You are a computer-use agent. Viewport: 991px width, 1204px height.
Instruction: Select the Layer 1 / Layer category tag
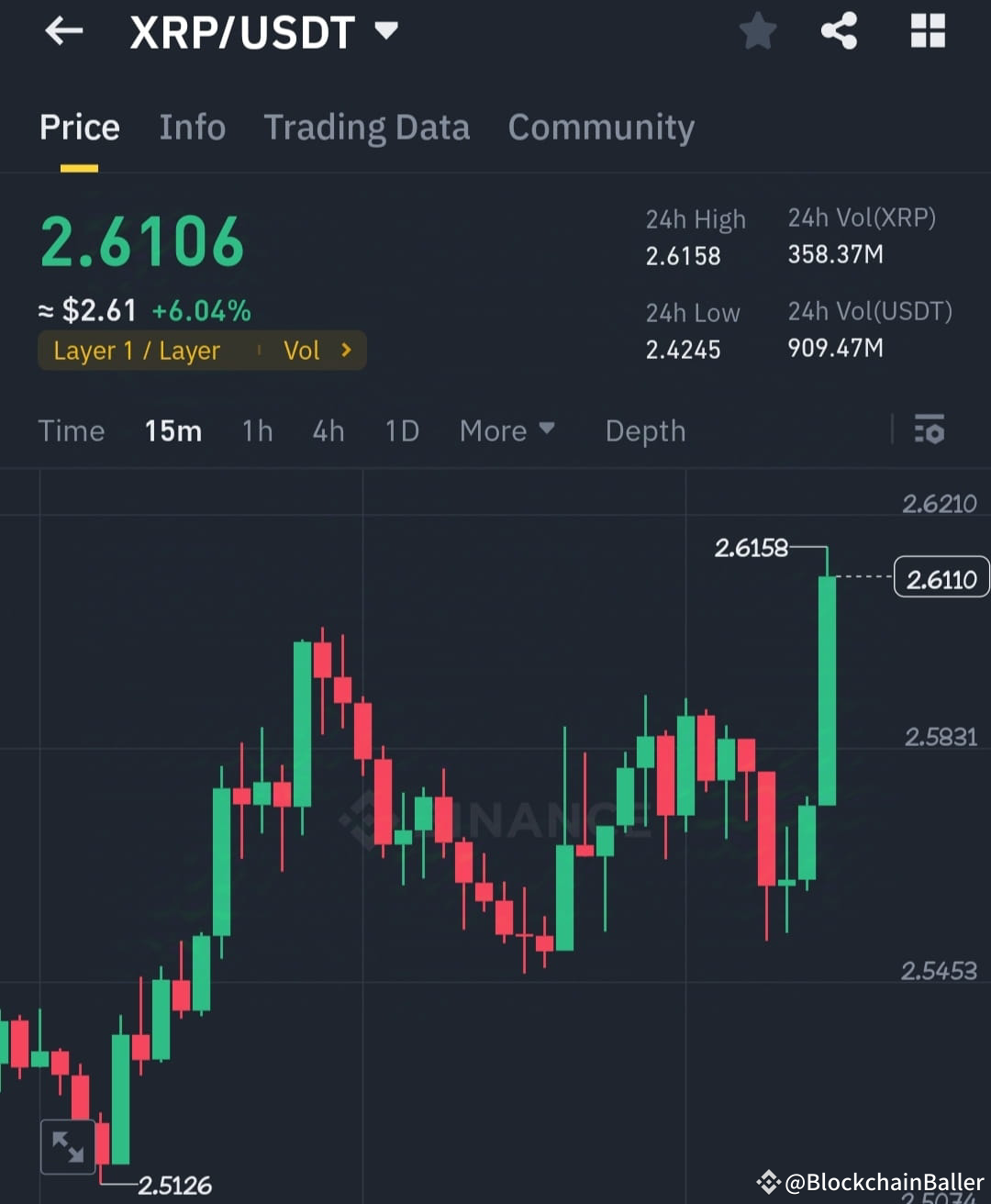tap(135, 350)
